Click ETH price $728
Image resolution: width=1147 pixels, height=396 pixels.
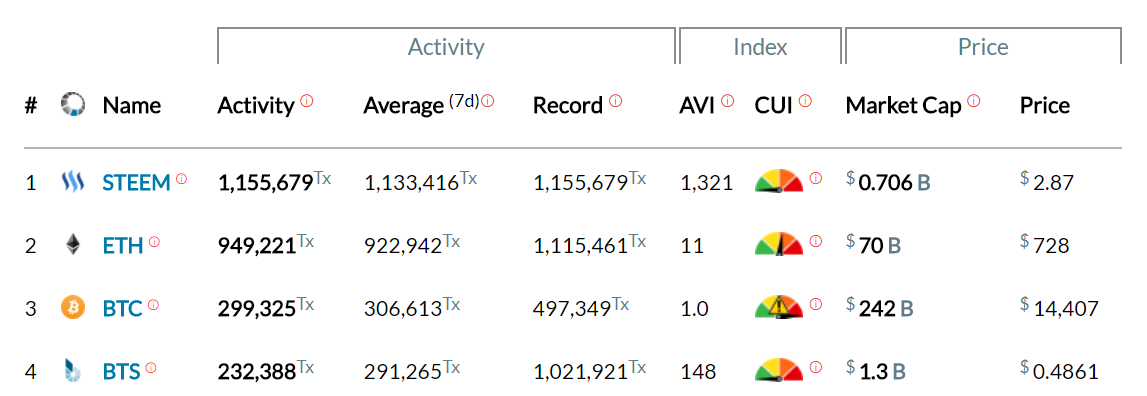click(x=1045, y=245)
